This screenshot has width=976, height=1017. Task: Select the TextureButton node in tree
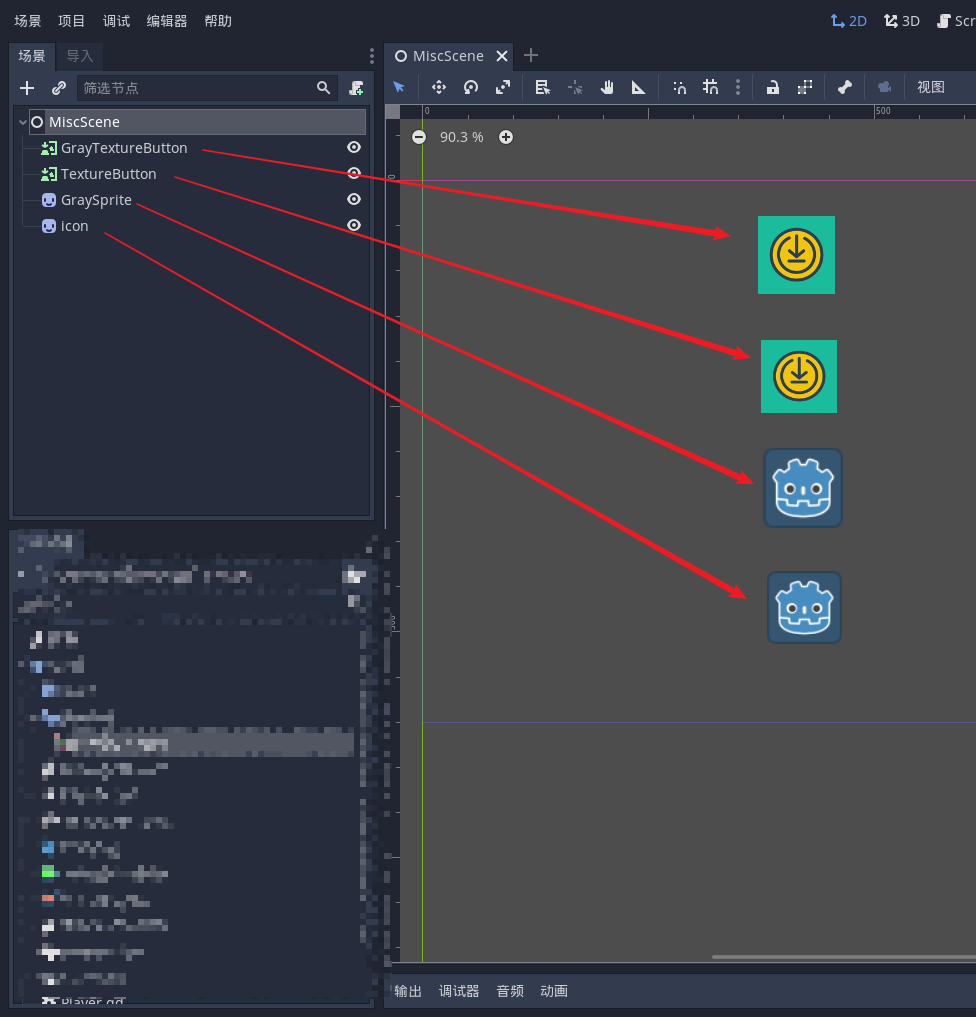108,174
